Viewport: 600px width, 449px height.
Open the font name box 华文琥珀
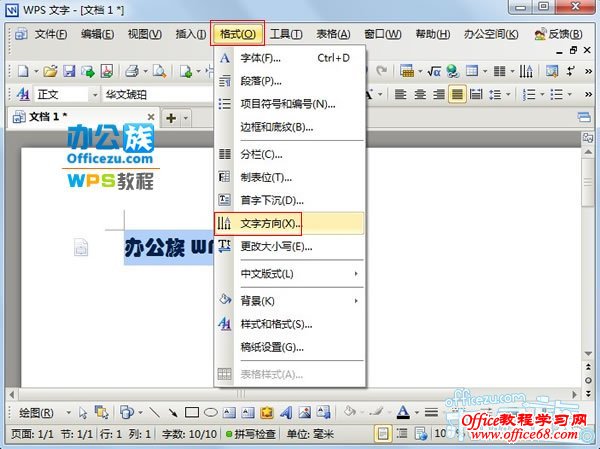point(158,94)
